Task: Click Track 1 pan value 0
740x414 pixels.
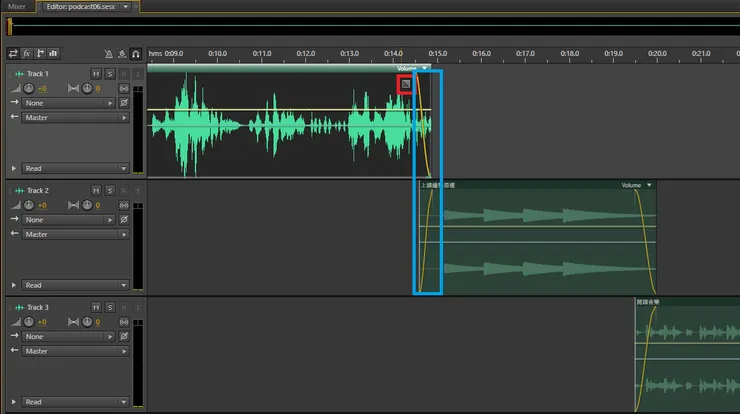Action: 98,88
